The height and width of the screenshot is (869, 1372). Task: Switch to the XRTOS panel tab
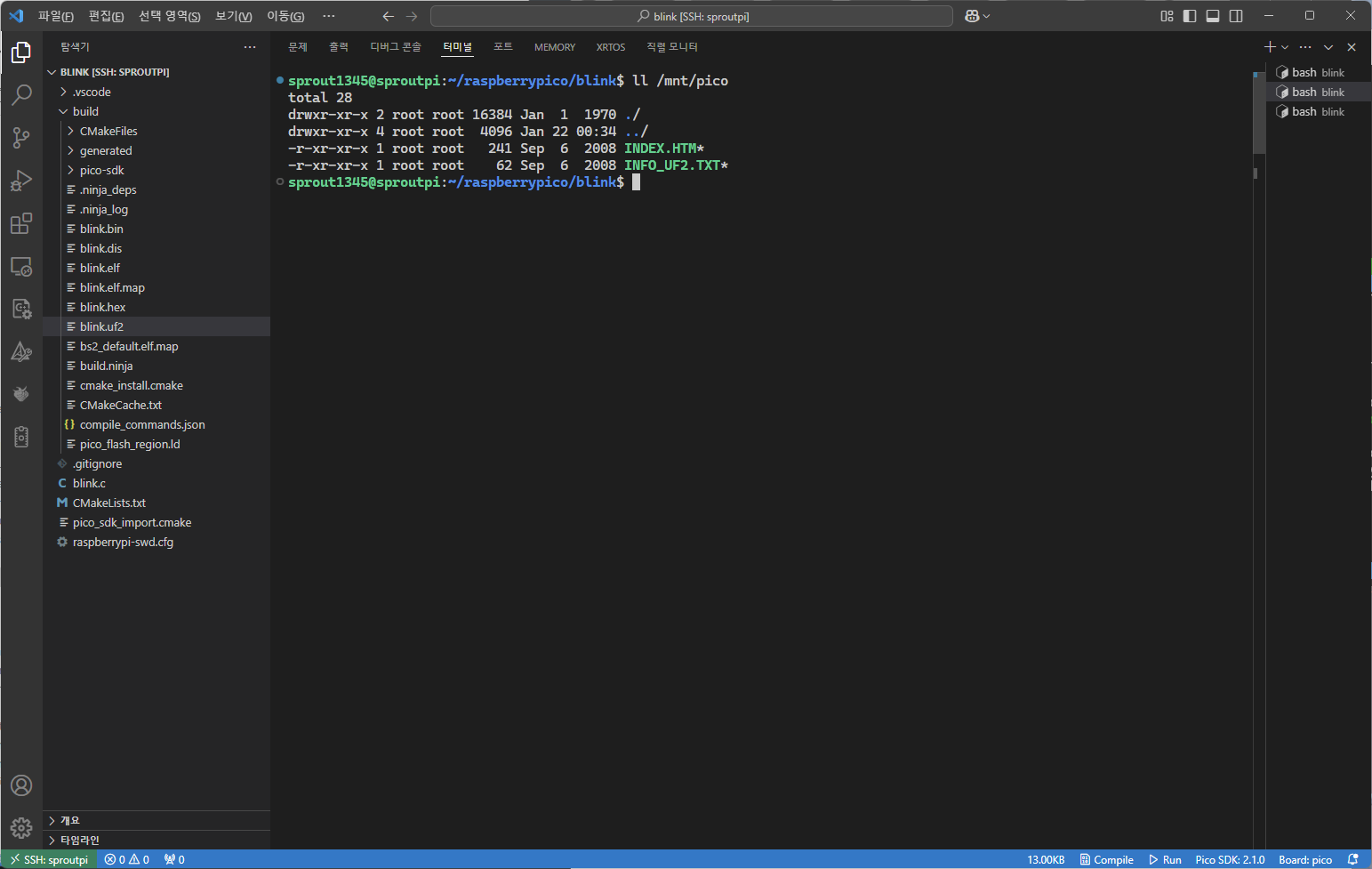[611, 47]
